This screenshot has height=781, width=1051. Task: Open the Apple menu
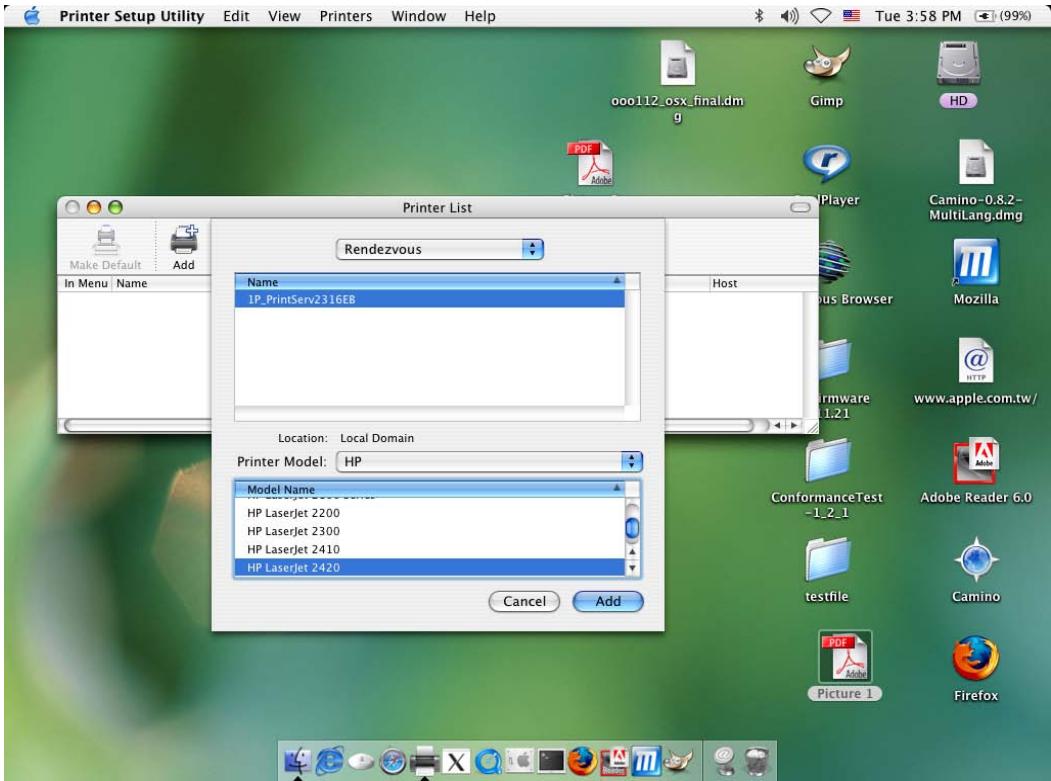[32, 15]
